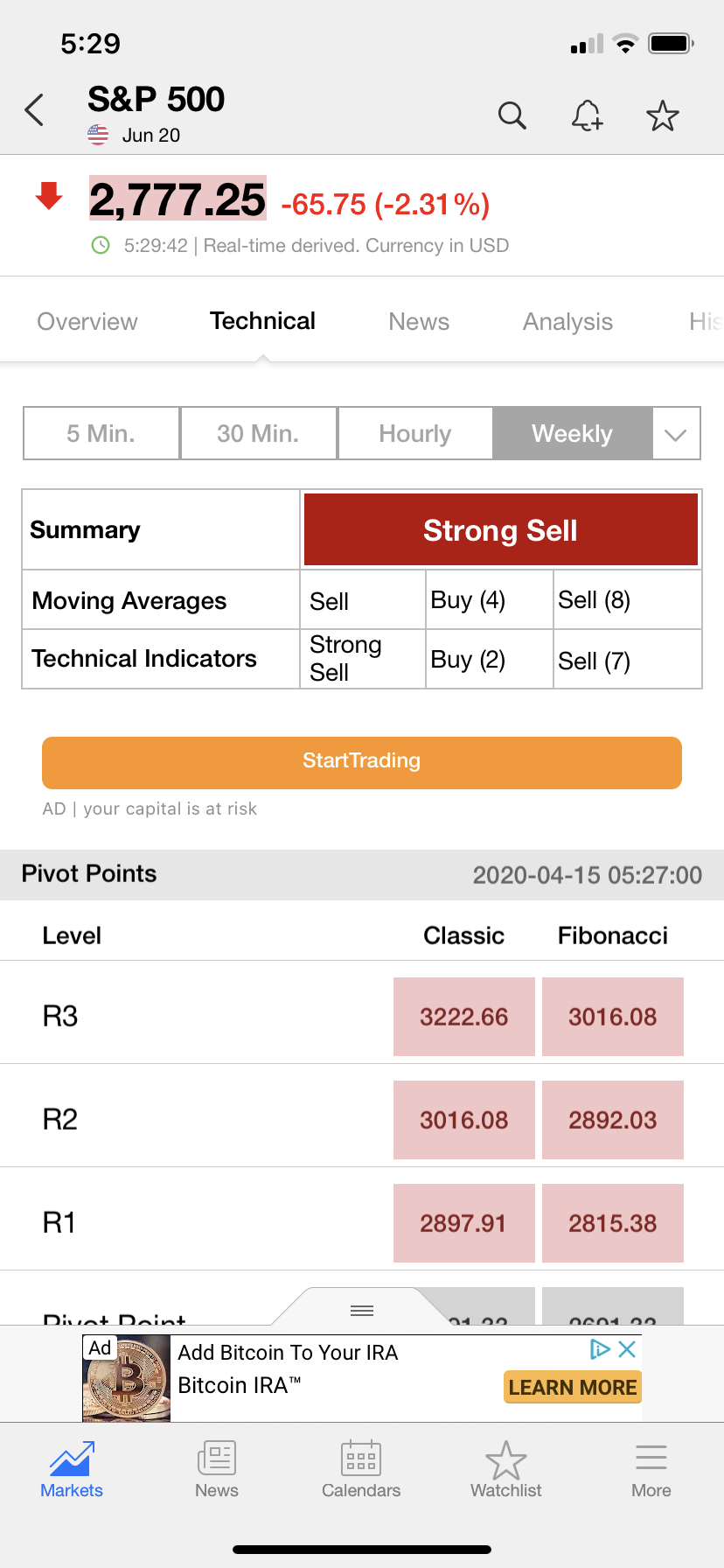Select the 5 Min. timeframe

(x=101, y=433)
